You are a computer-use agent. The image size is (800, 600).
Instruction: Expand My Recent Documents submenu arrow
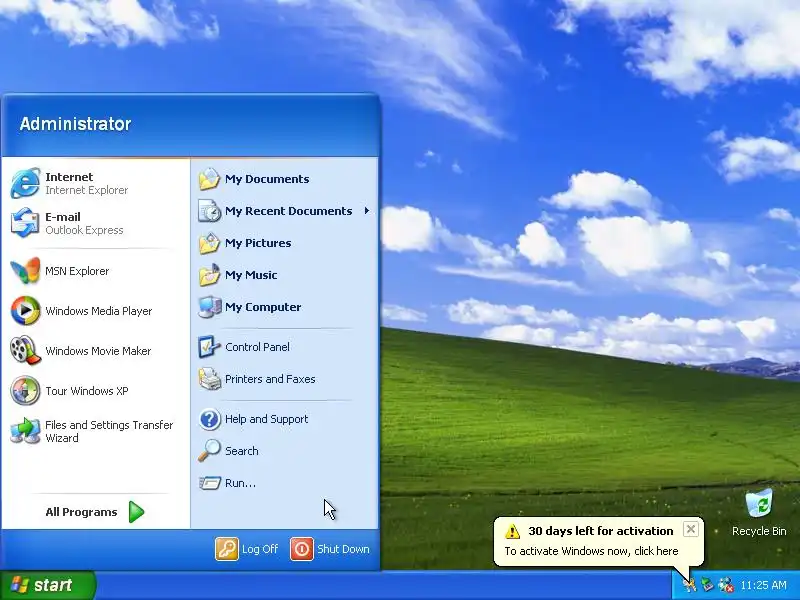click(x=366, y=211)
